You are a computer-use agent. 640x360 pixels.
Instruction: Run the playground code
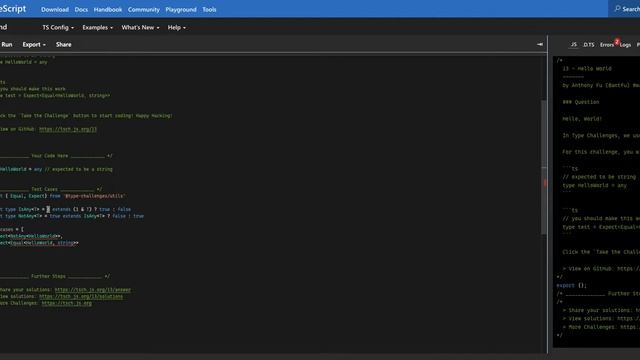coord(7,44)
